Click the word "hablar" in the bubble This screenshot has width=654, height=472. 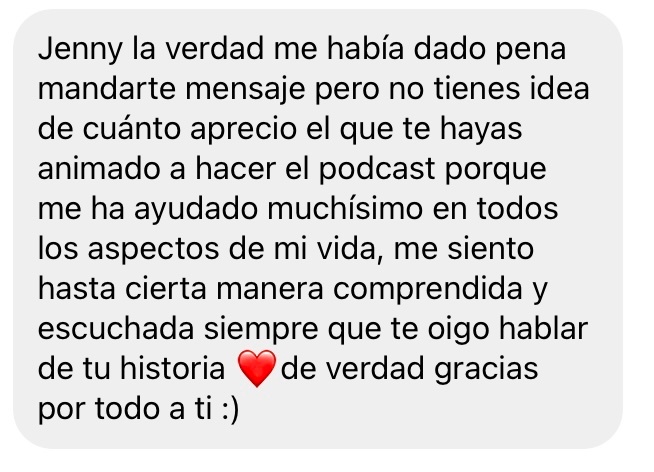543,329
